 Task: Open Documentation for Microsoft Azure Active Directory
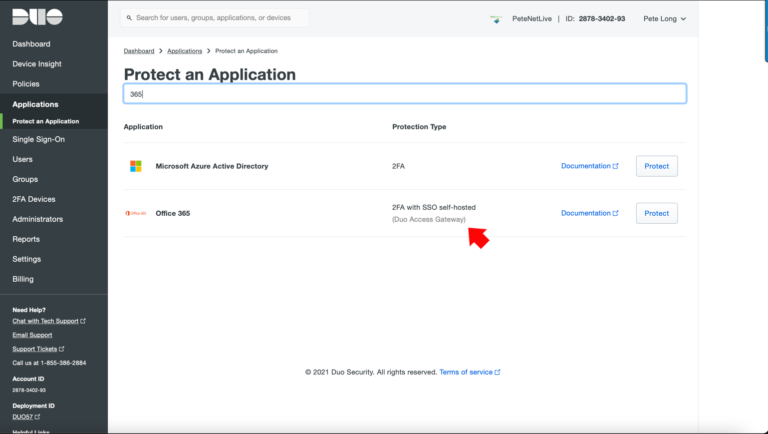click(590, 166)
